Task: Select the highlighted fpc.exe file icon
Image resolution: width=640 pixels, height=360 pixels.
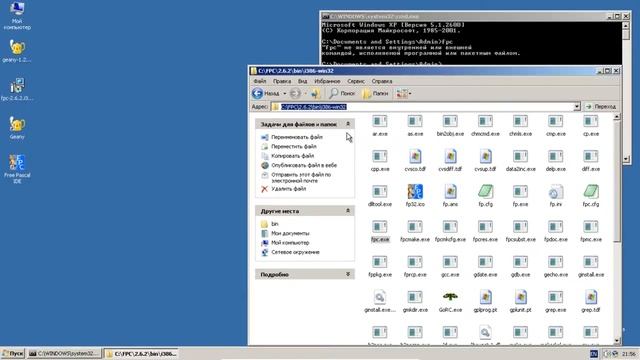Action: [380, 227]
